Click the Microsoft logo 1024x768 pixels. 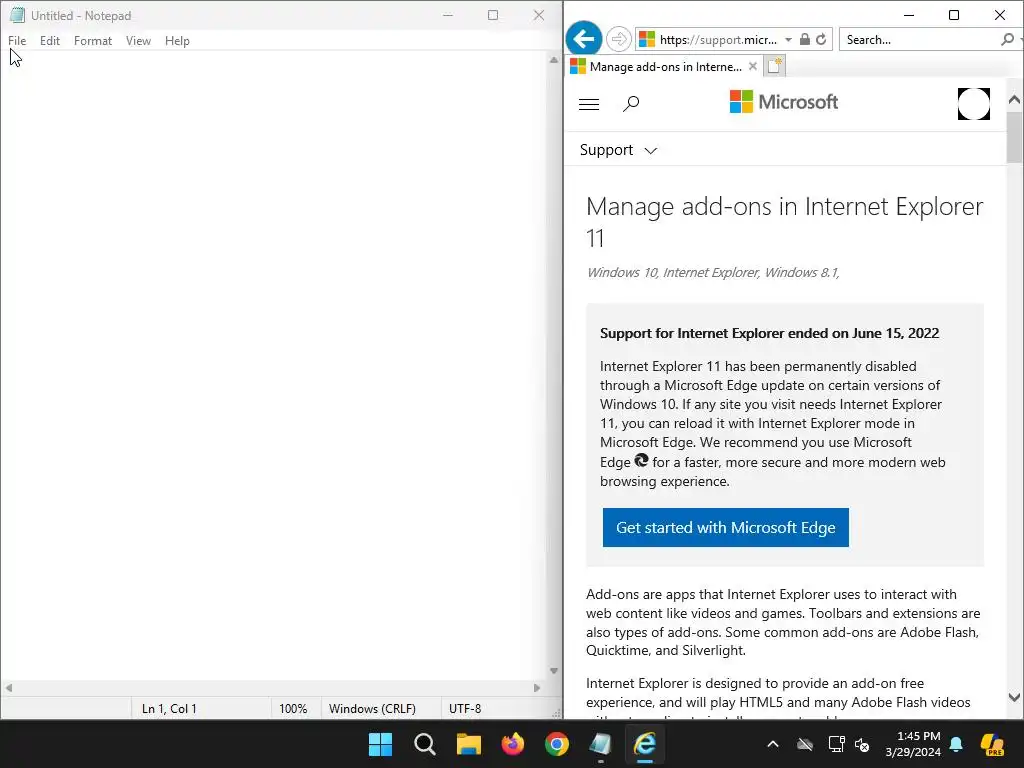coord(784,102)
